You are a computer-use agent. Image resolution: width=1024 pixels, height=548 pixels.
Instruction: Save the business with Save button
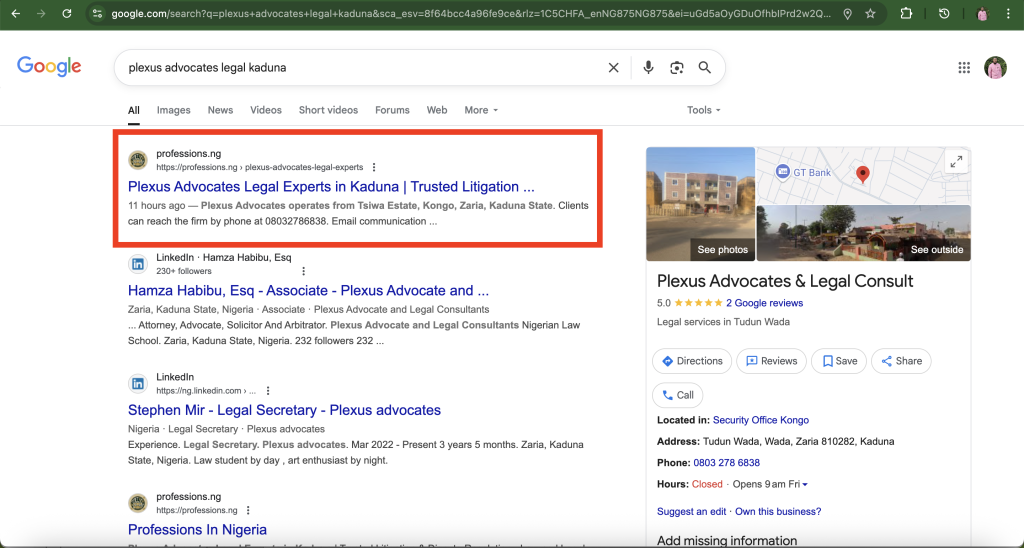pyautogui.click(x=839, y=361)
